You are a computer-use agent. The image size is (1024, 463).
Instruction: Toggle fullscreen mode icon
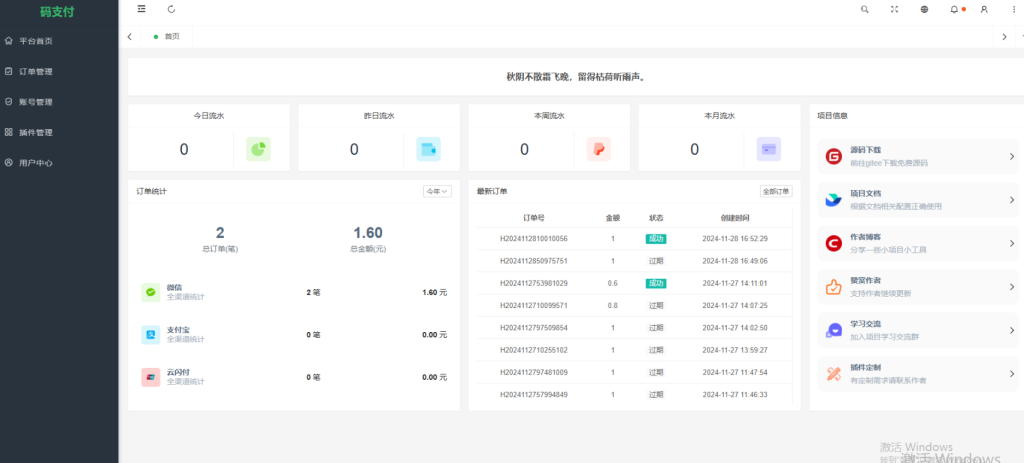pyautogui.click(x=895, y=9)
